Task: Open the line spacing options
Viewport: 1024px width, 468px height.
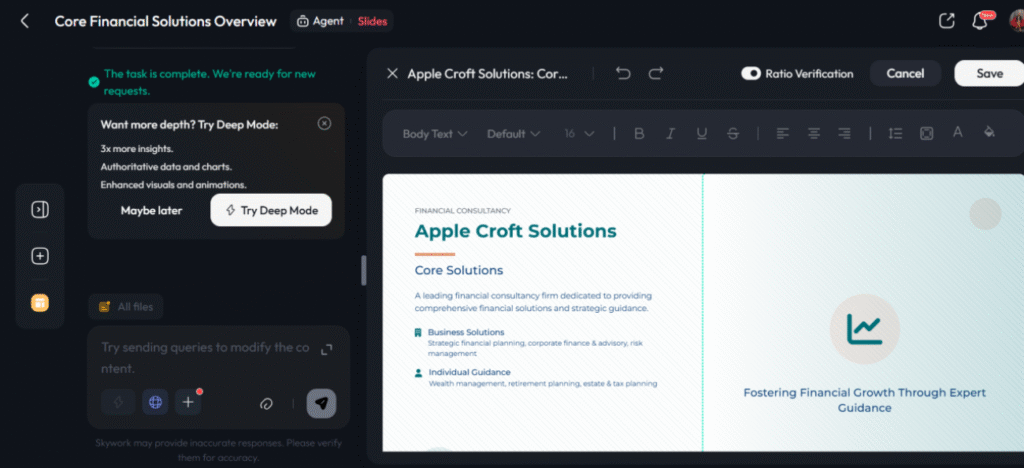Action: 895,133
